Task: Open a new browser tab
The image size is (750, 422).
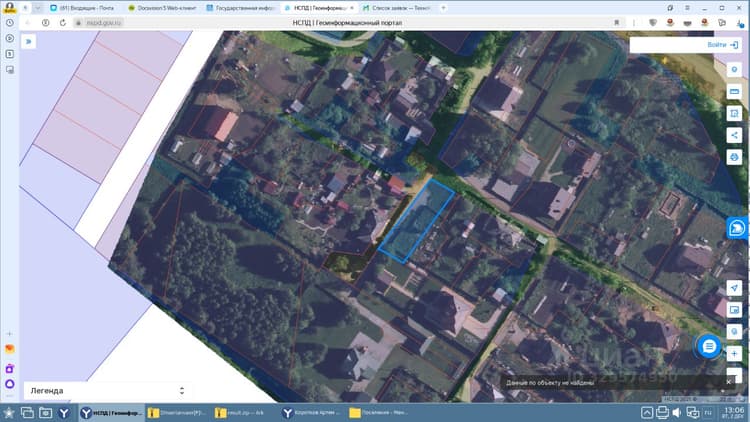Action: point(443,8)
